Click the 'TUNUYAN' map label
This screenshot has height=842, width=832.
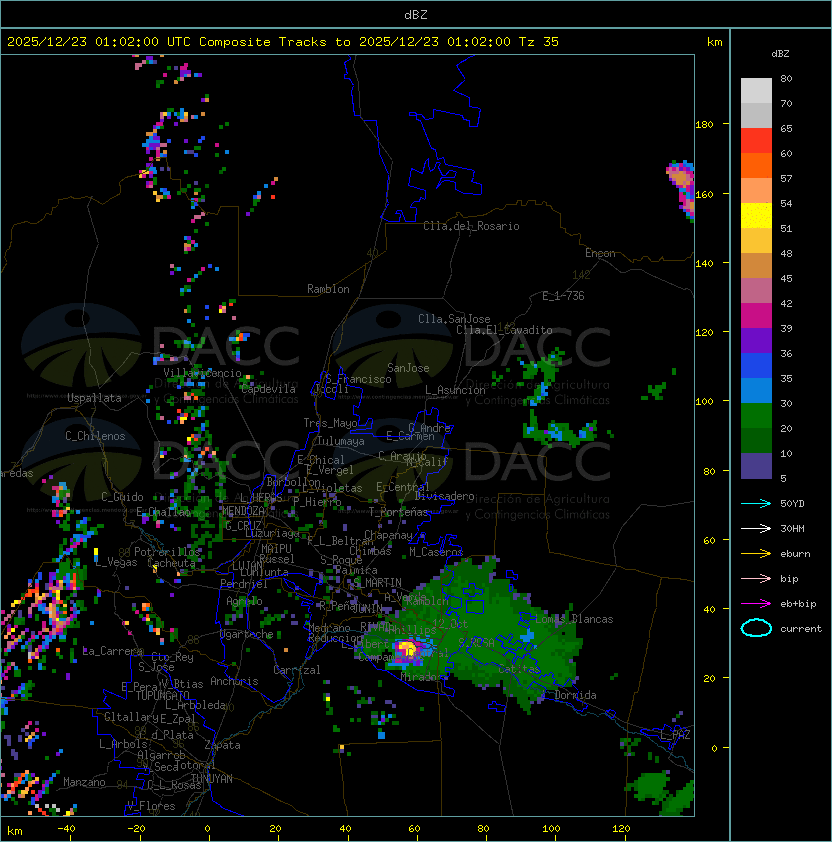(x=212, y=779)
